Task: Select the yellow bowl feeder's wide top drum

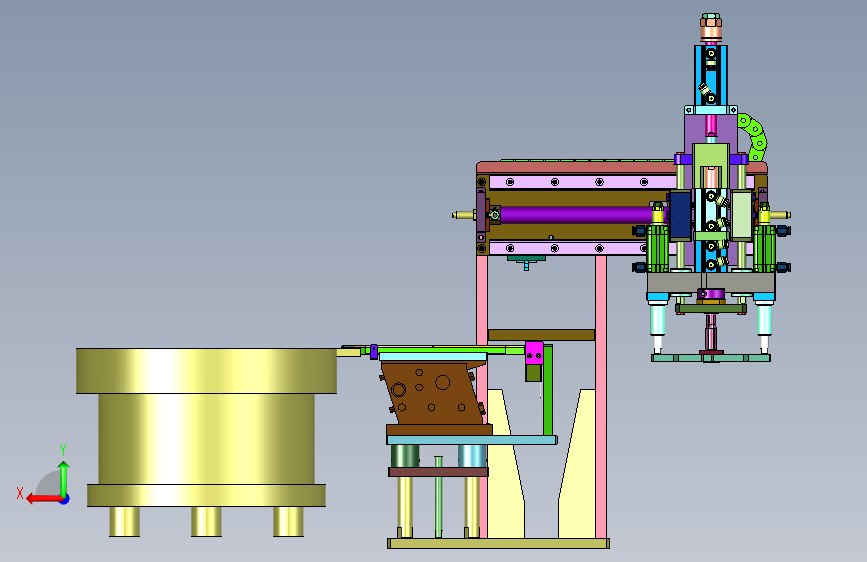Action: tap(206, 371)
